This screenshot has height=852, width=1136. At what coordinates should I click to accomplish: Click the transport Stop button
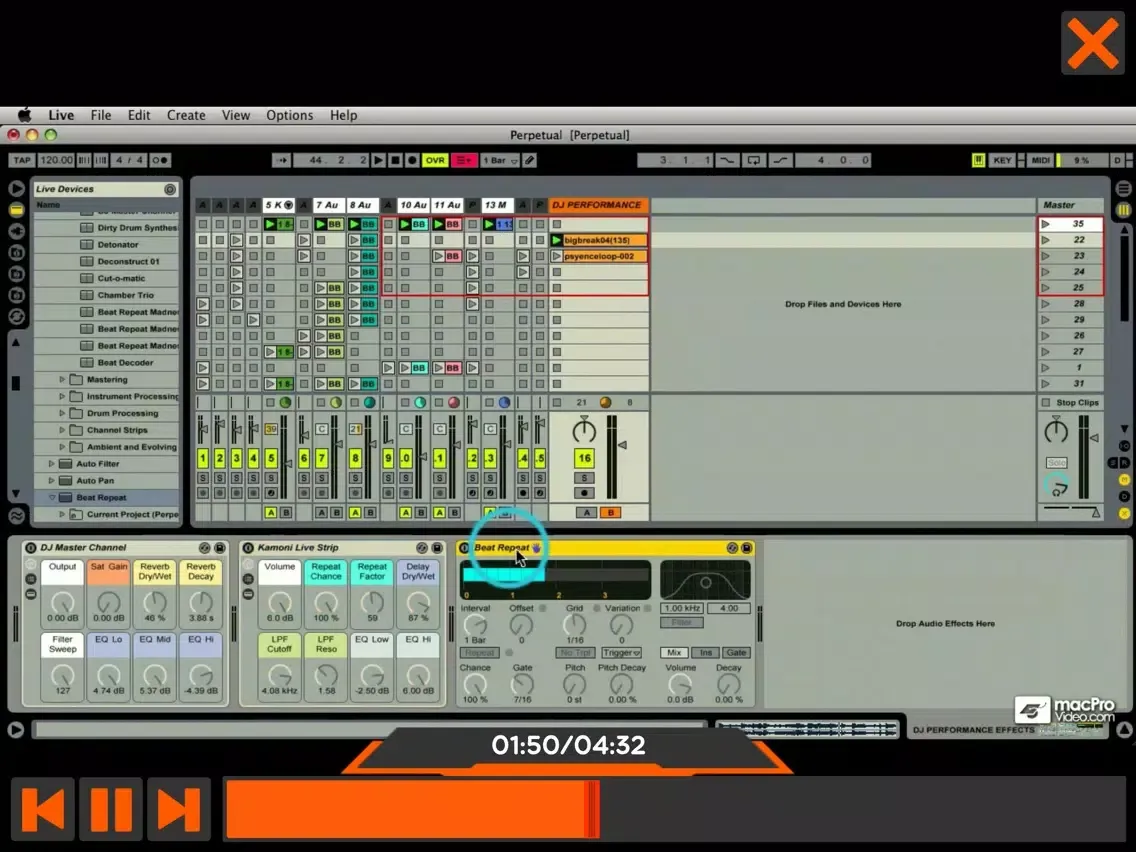point(395,160)
